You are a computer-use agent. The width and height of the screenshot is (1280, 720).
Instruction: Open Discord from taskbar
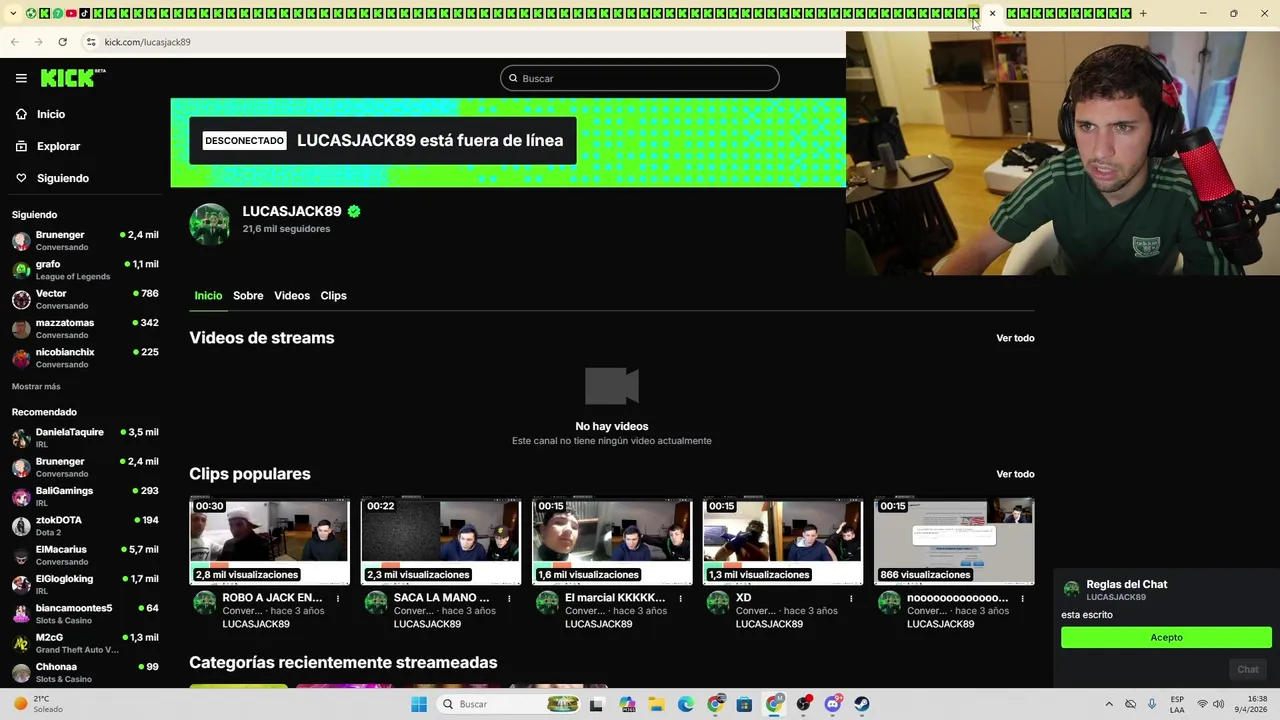pos(833,704)
